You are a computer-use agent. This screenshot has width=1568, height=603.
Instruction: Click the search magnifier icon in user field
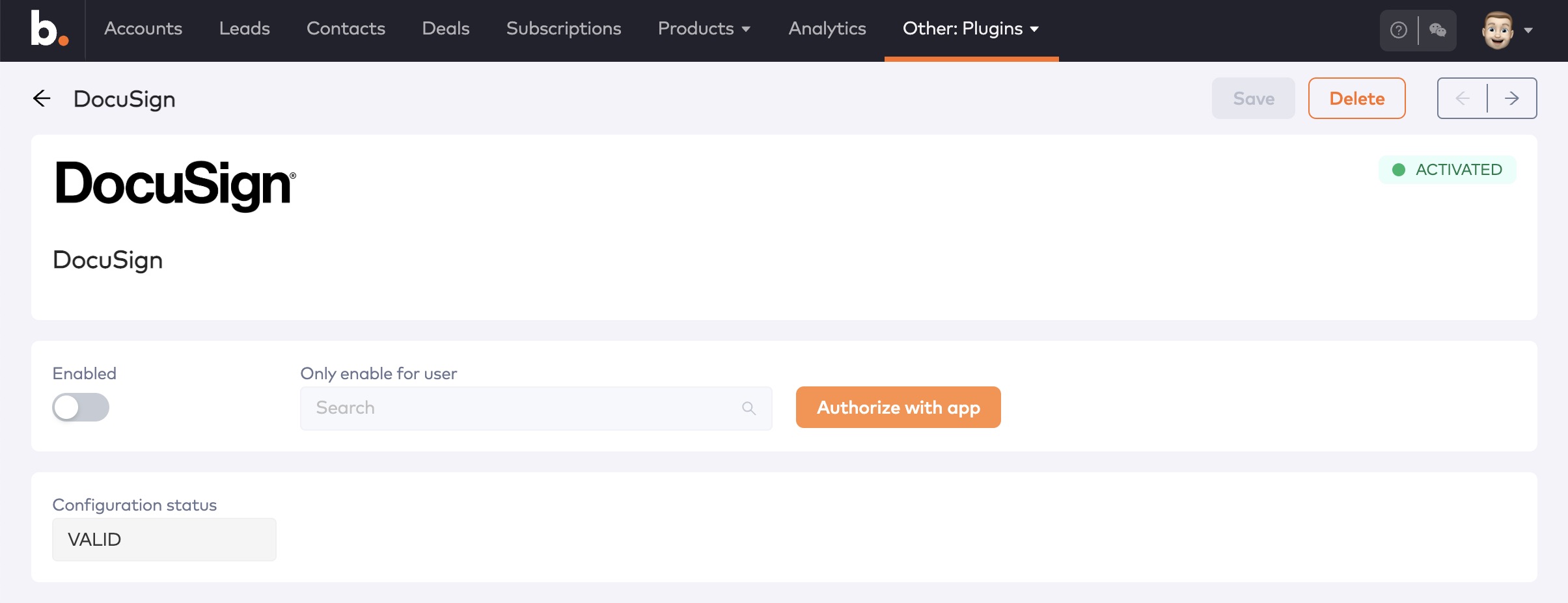pyautogui.click(x=749, y=408)
